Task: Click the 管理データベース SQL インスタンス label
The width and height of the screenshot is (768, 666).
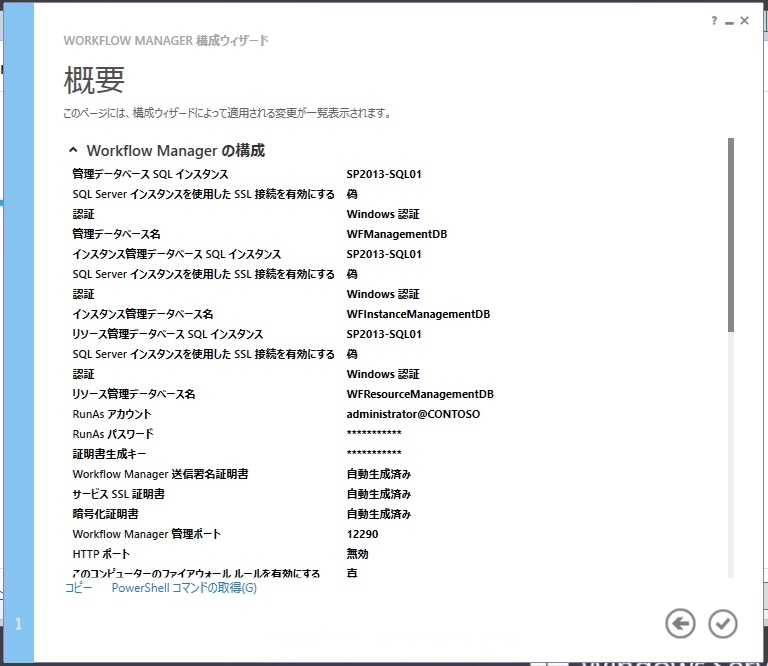Action: pos(150,174)
